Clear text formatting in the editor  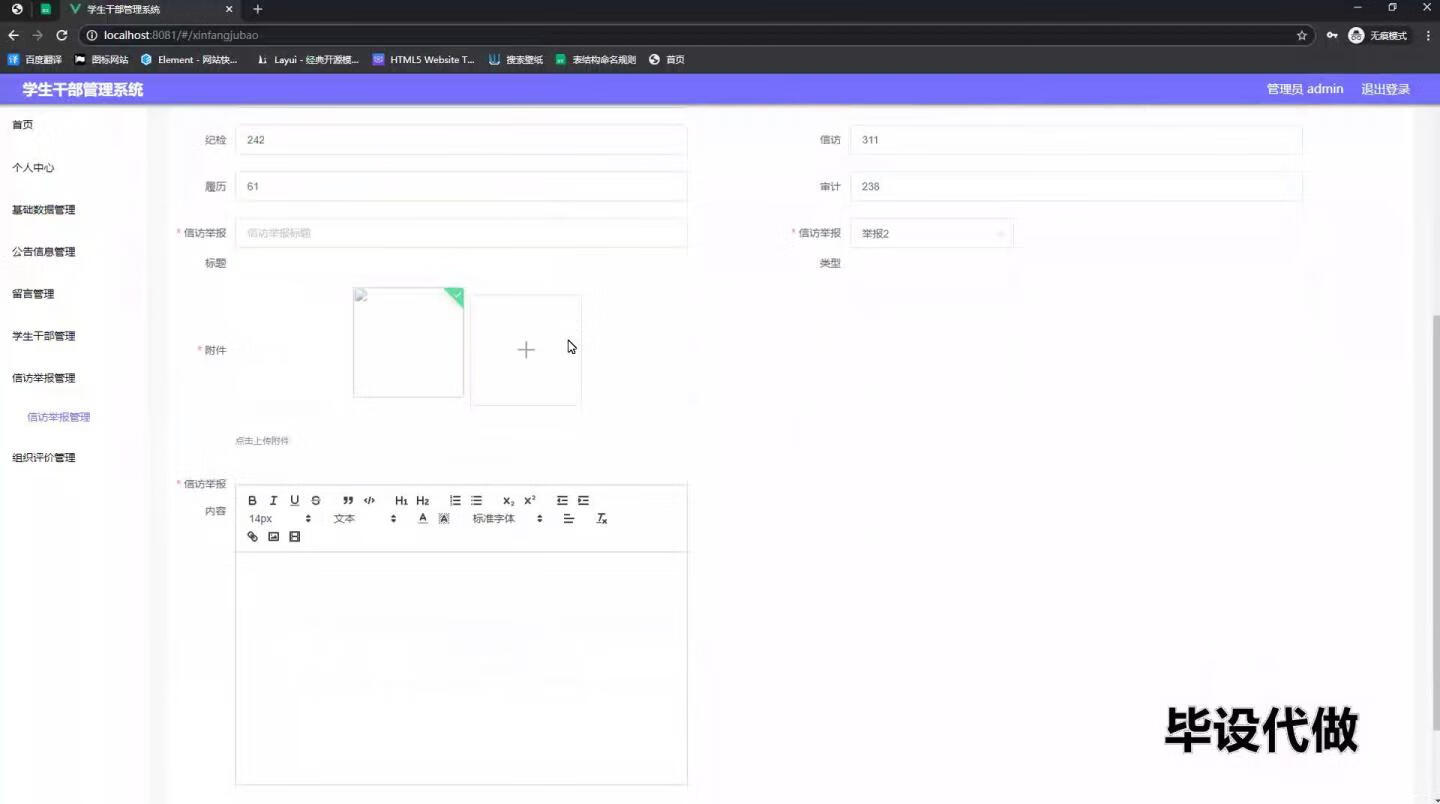[x=601, y=518]
